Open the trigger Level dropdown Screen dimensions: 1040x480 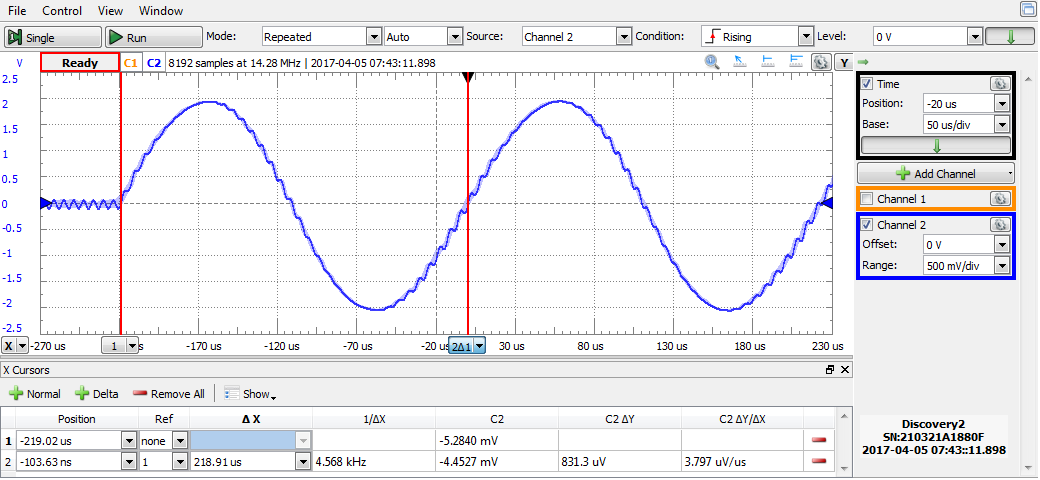(x=974, y=37)
